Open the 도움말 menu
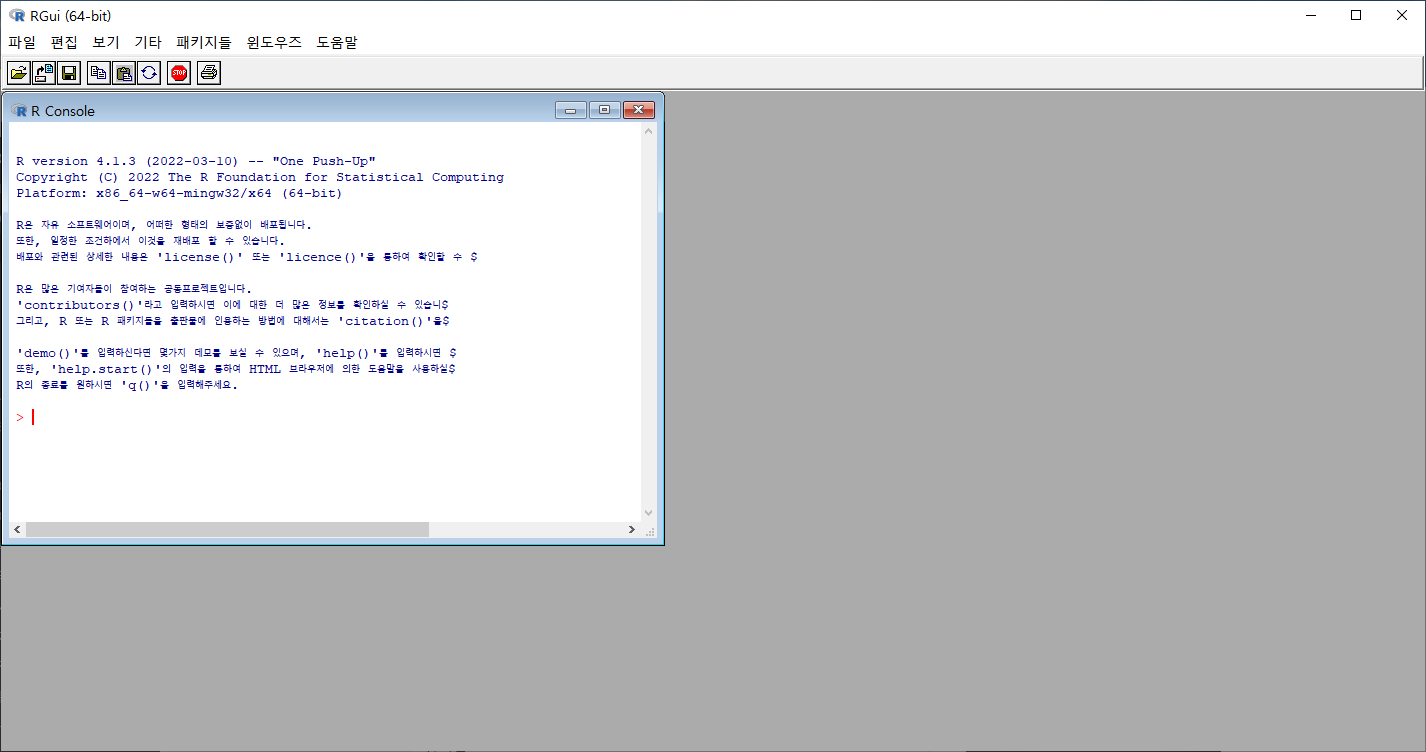 337,42
